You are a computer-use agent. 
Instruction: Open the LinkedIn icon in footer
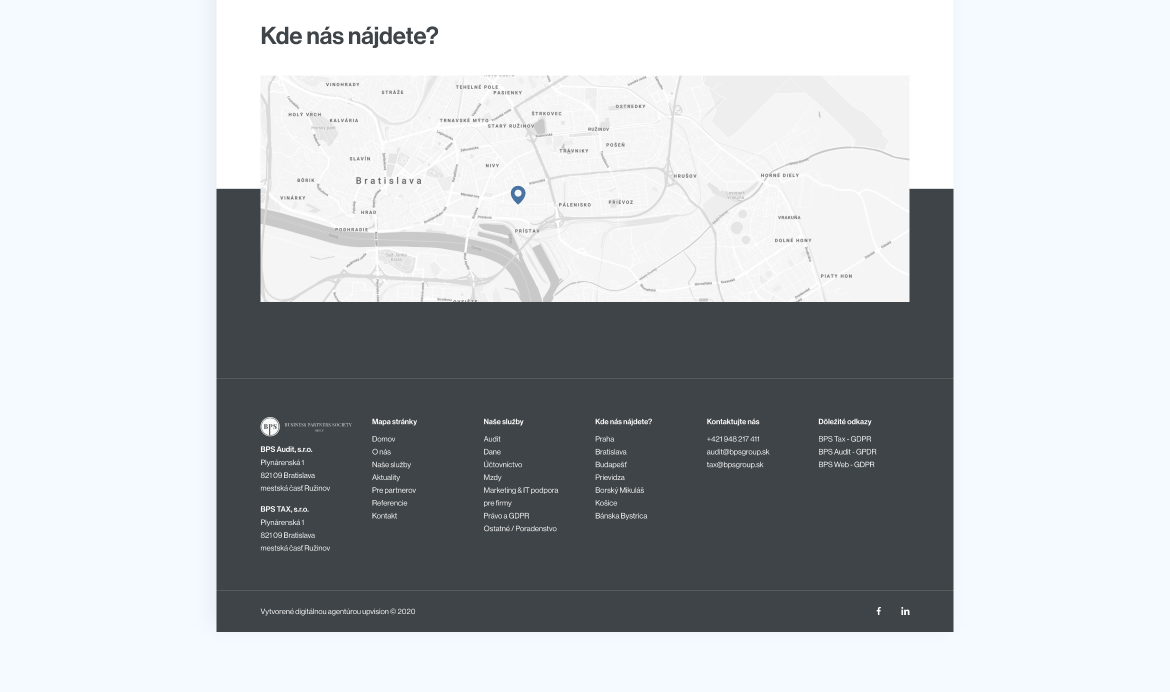pyautogui.click(x=905, y=611)
